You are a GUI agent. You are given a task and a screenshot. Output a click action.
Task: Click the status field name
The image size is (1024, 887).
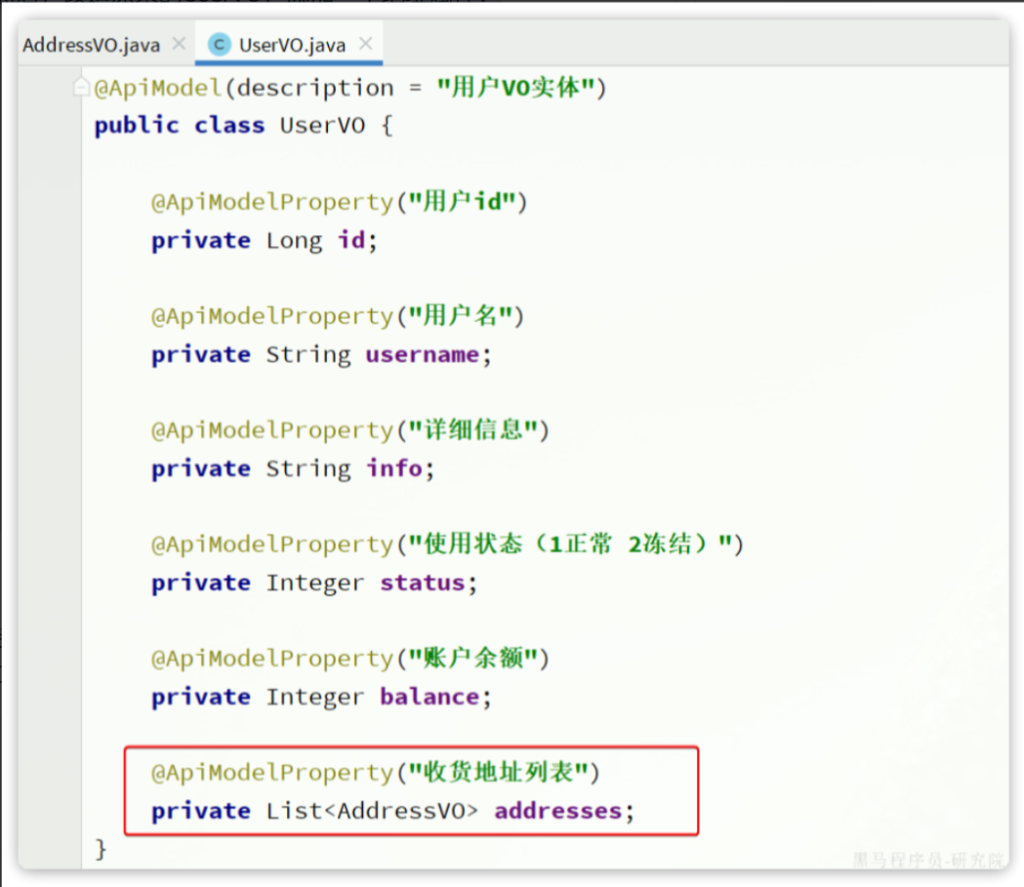(422, 583)
